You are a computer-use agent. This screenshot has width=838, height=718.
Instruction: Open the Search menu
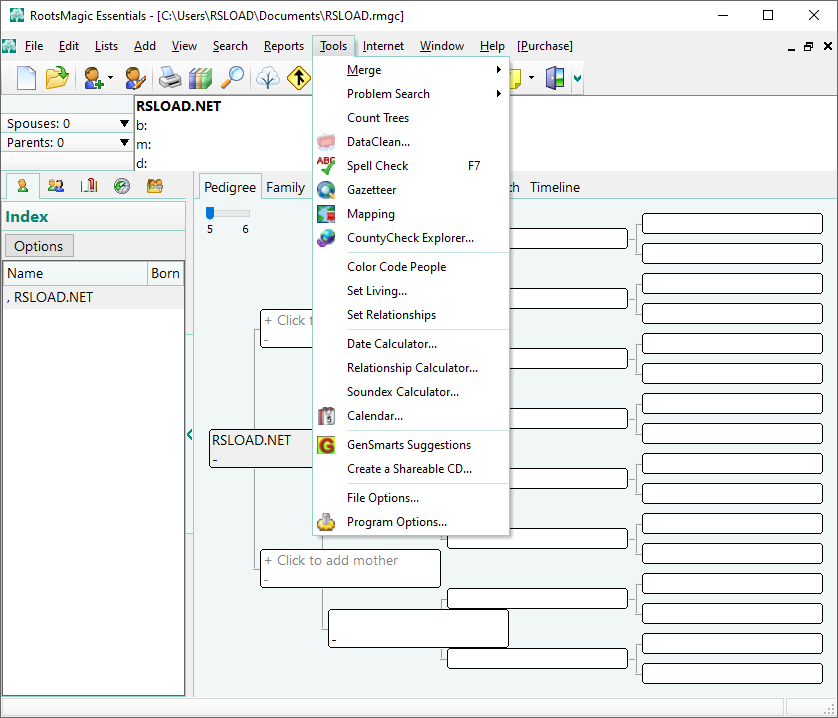(230, 46)
